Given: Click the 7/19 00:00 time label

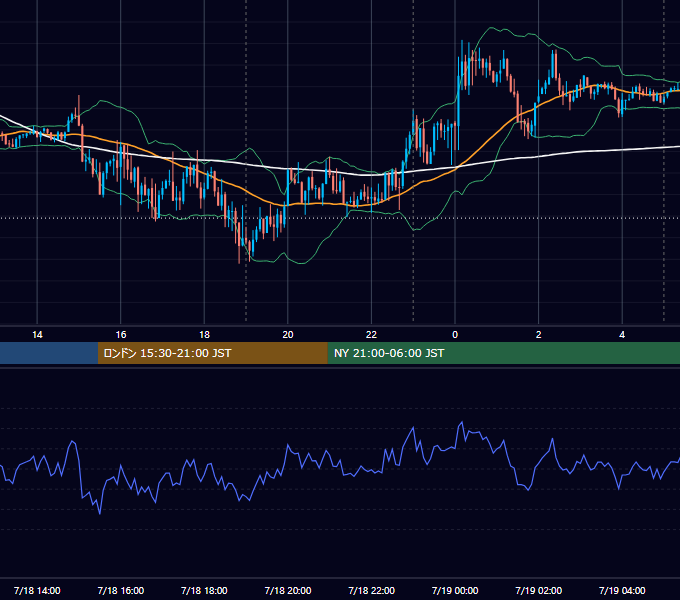Looking at the screenshot, I should pos(455,590).
